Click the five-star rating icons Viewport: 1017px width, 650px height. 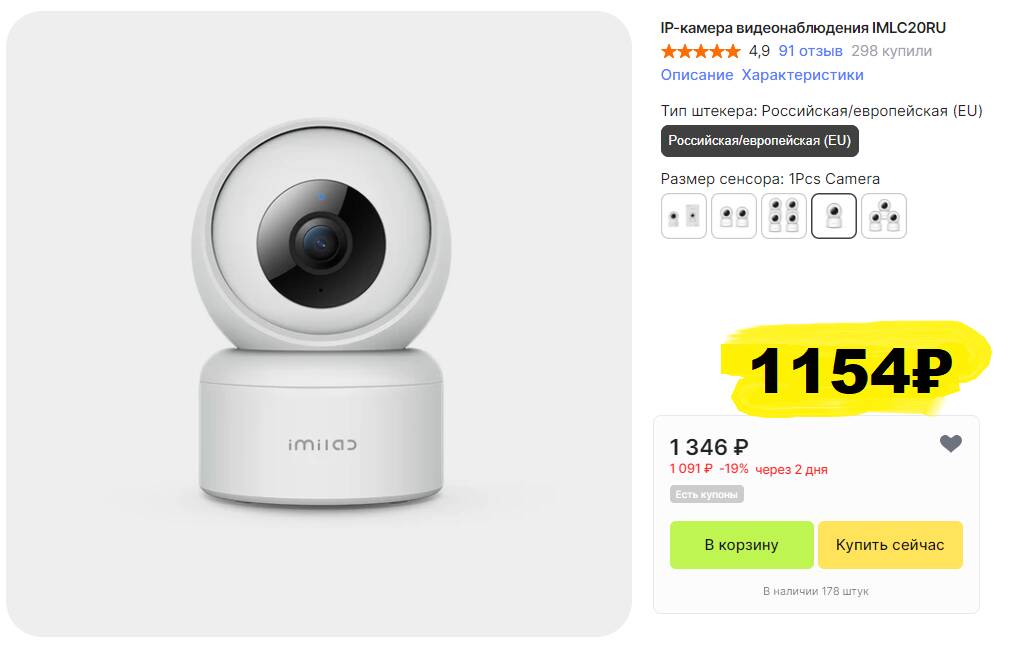pyautogui.click(x=700, y=51)
